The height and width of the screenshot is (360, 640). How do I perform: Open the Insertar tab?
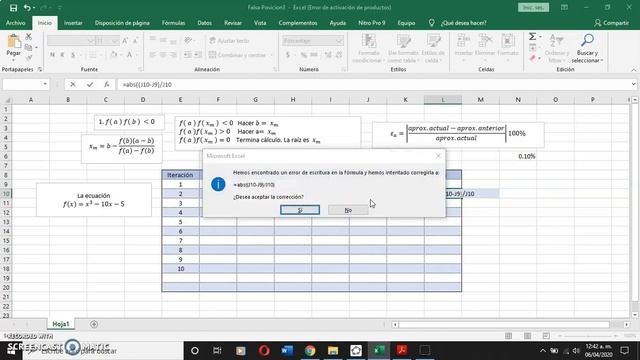click(73, 23)
